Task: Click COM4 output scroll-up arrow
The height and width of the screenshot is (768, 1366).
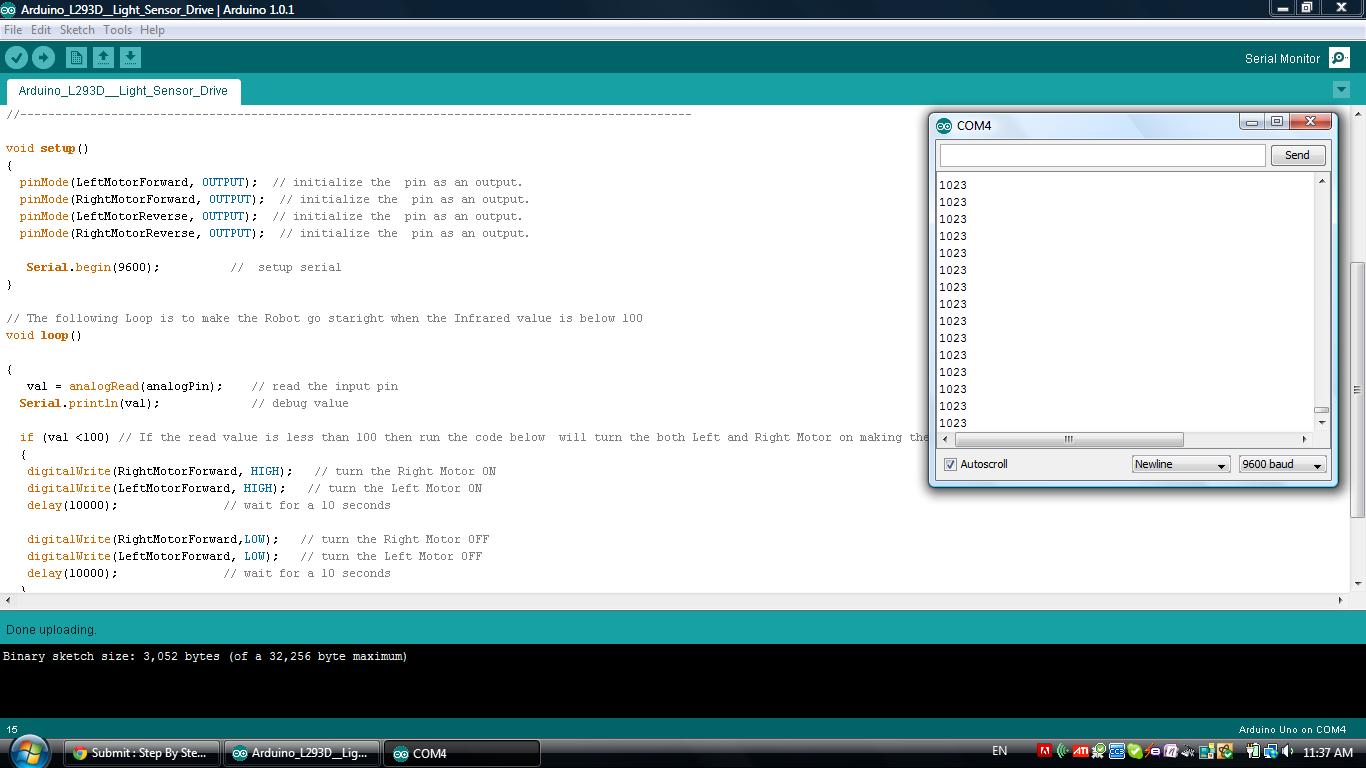Action: coord(1321,182)
